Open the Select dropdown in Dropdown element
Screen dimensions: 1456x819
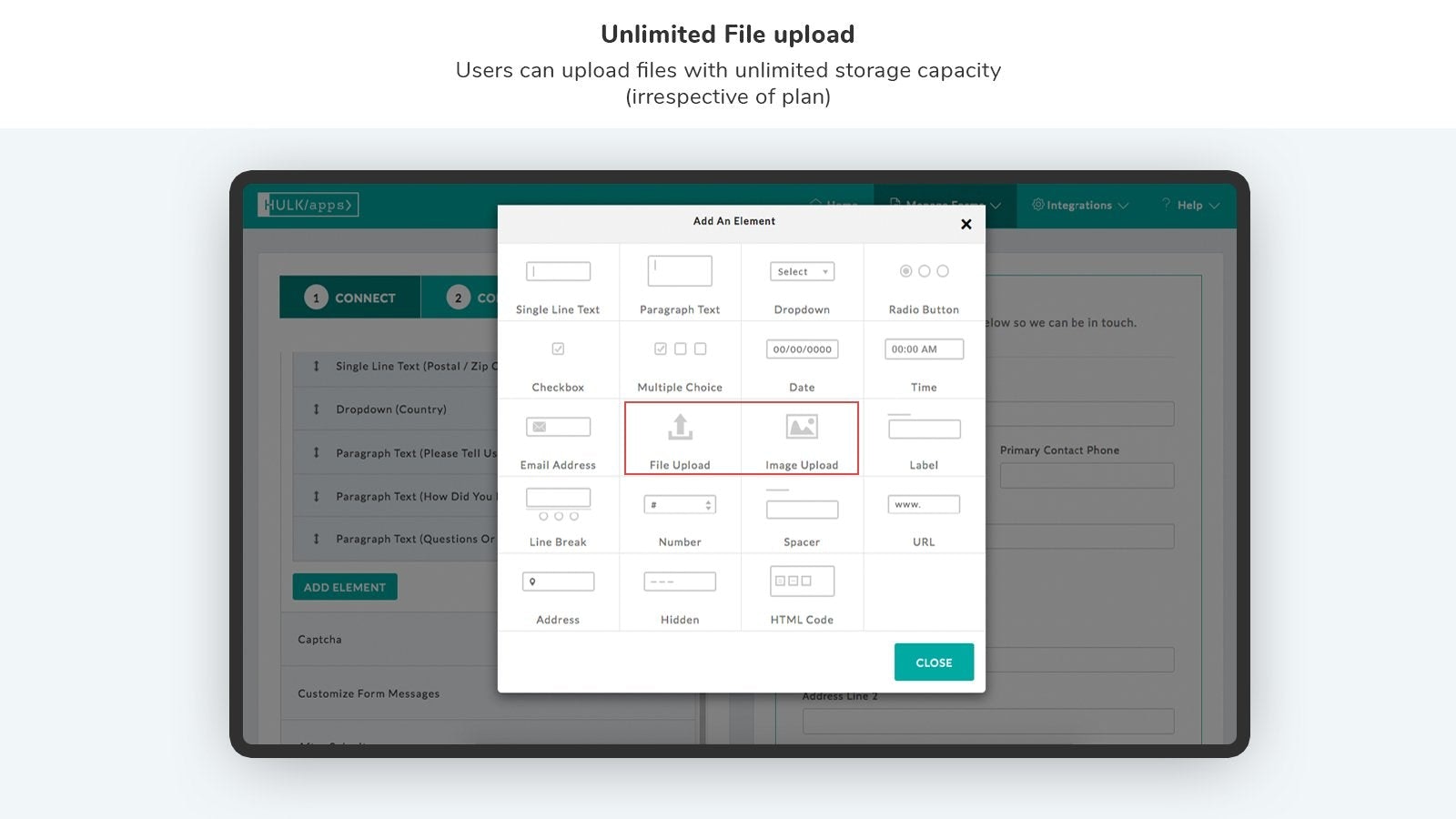(x=801, y=270)
